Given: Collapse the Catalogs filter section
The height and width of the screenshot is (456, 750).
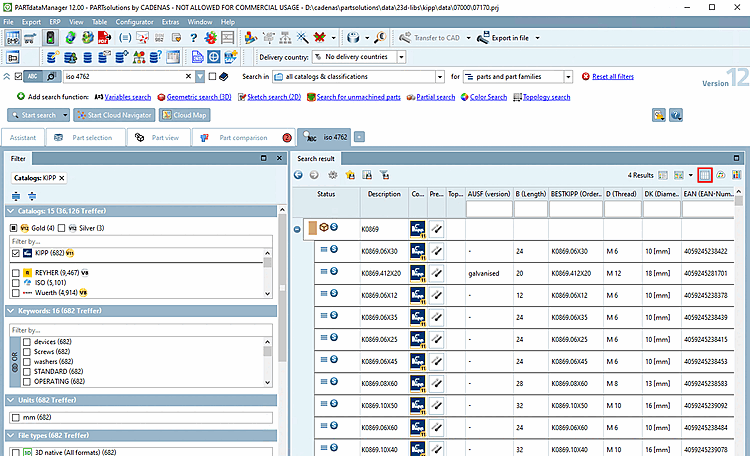Looking at the screenshot, I should [11, 211].
